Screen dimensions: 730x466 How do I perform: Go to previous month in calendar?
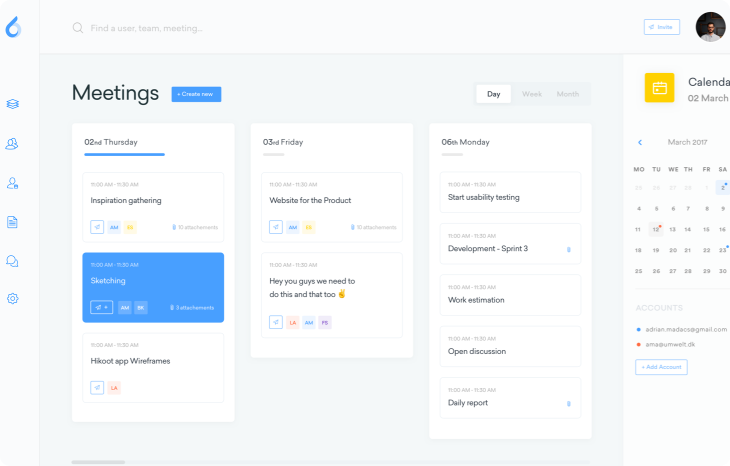(x=640, y=143)
